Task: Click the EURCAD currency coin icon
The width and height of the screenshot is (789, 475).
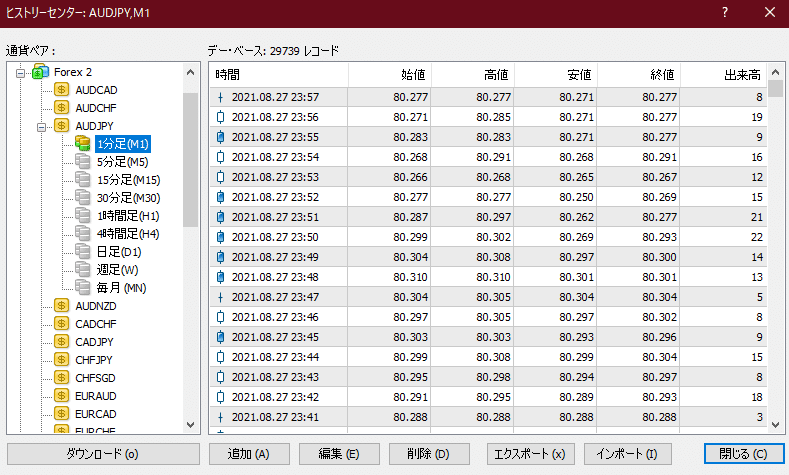Action: [x=61, y=414]
